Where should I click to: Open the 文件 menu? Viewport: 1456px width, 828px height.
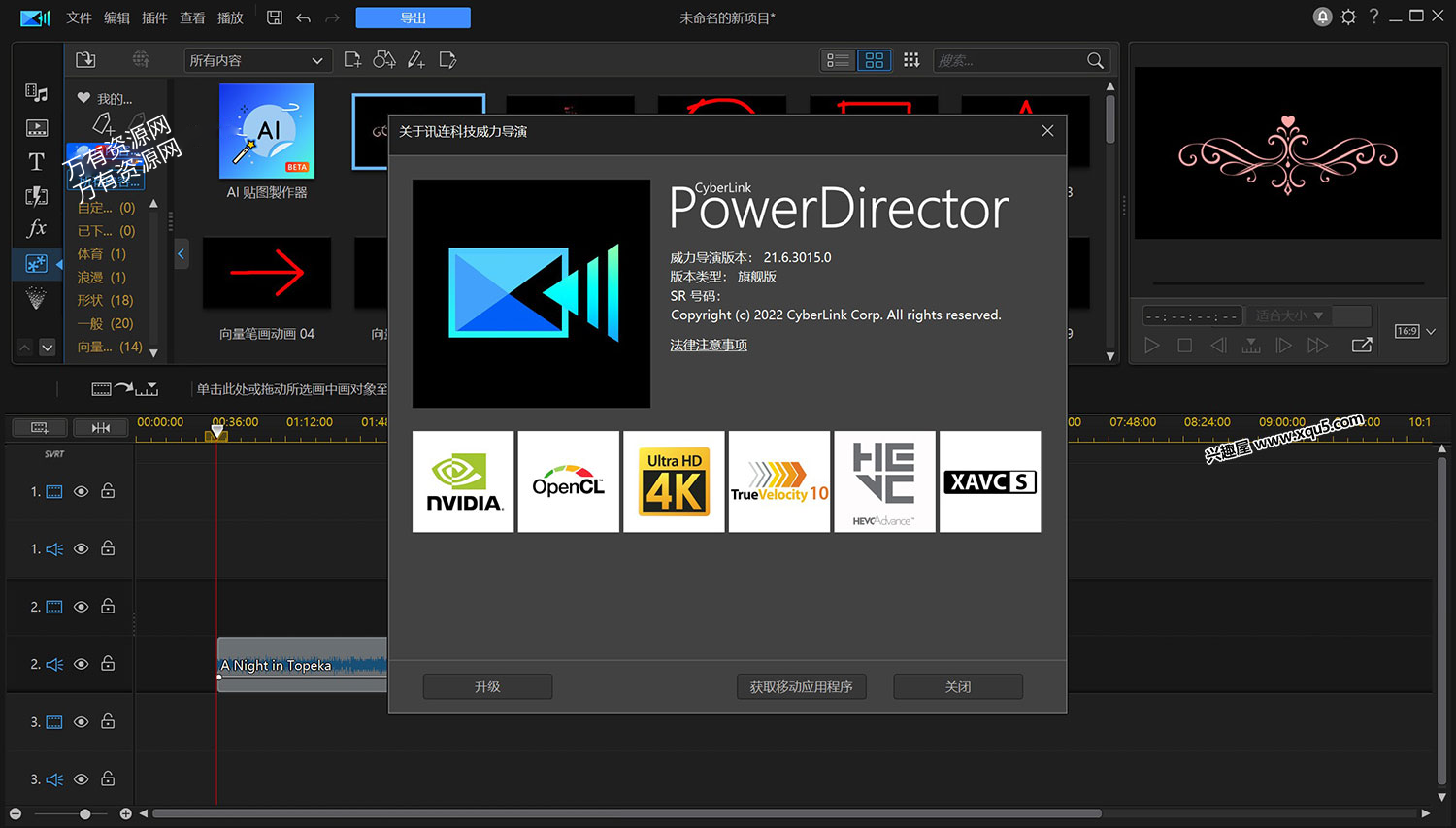[79, 17]
